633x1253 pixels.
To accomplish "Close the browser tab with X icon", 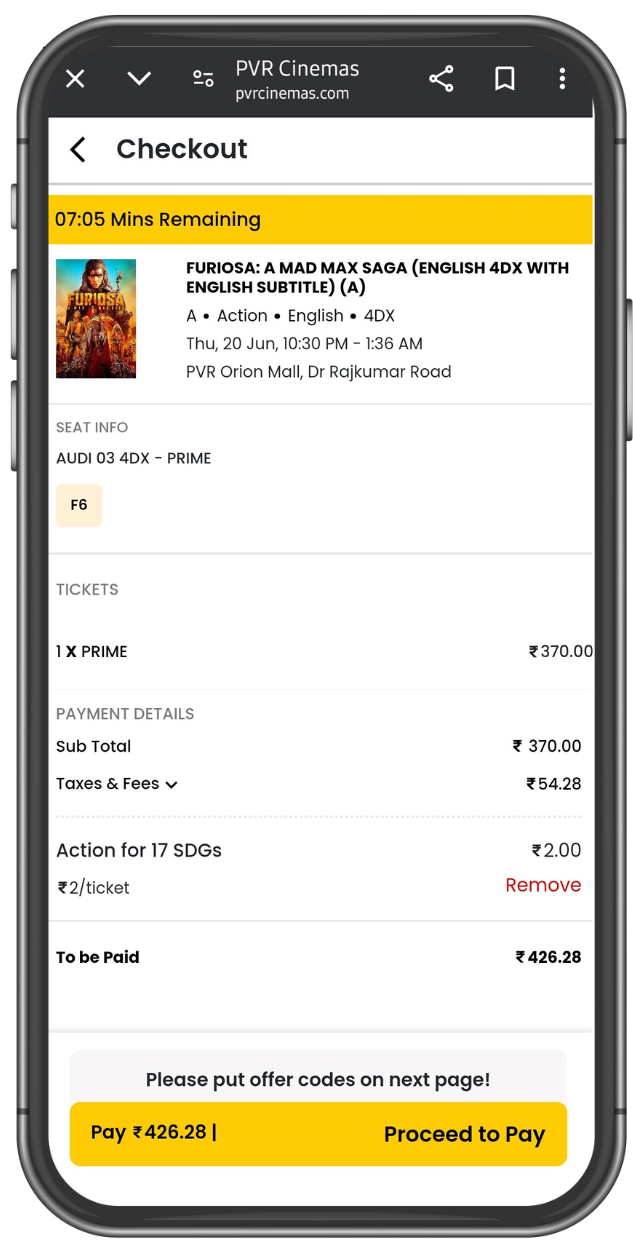I will point(75,79).
